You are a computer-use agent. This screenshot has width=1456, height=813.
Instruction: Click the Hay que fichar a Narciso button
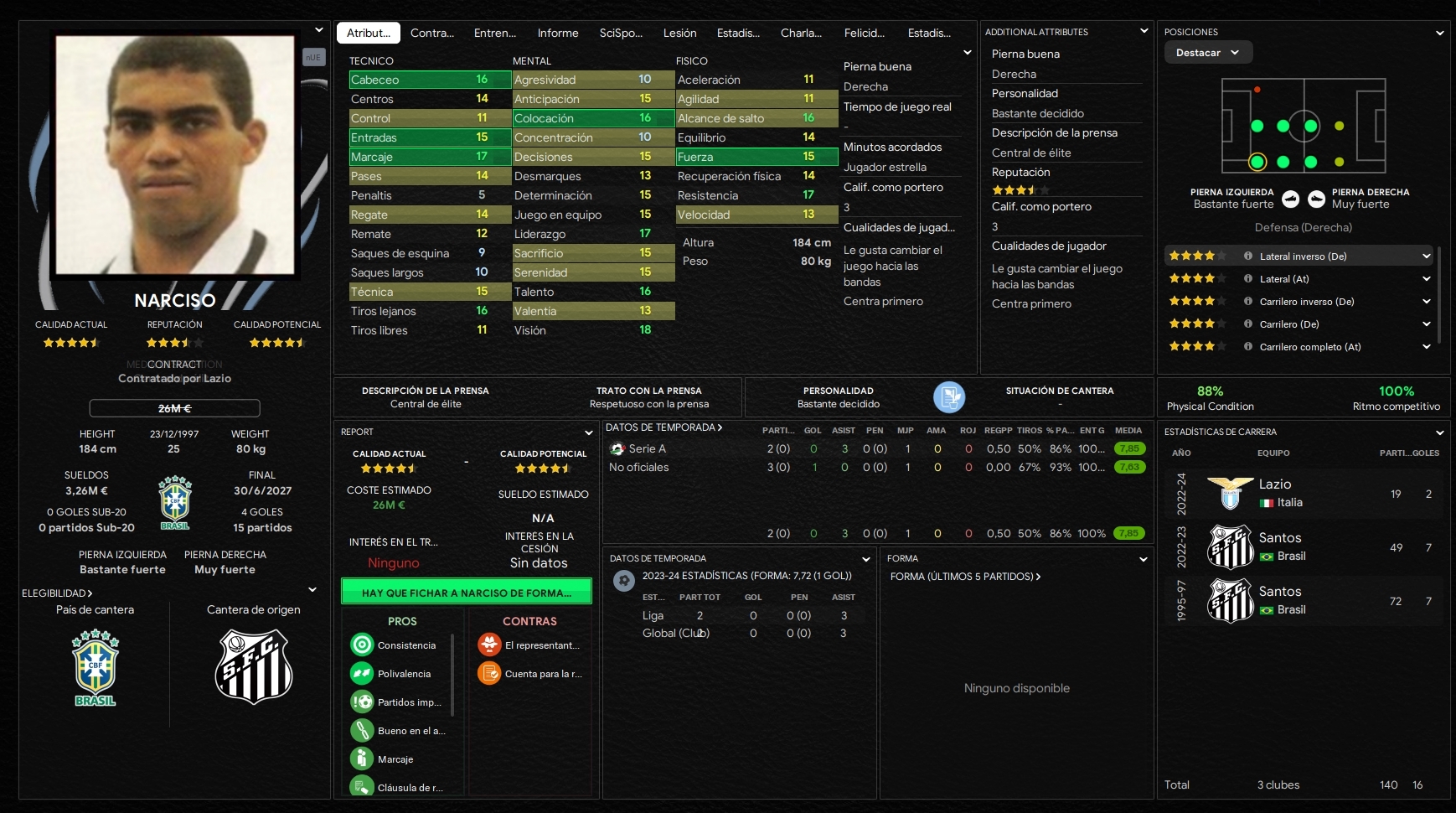[467, 592]
